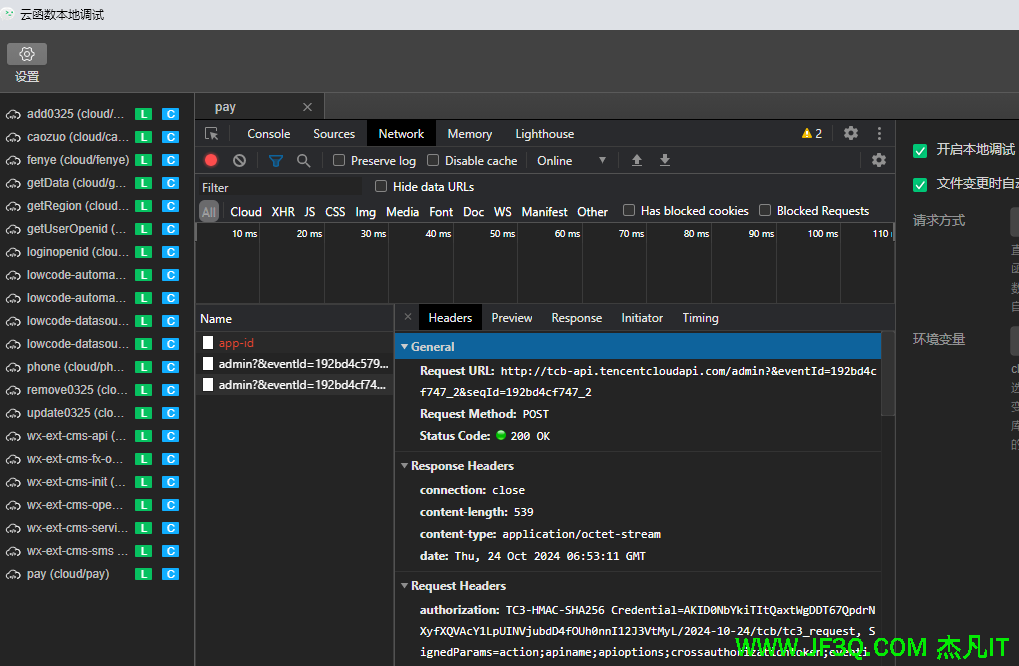Open the Preview tab of request
Image resolution: width=1019 pixels, height=666 pixels.
[x=512, y=318]
